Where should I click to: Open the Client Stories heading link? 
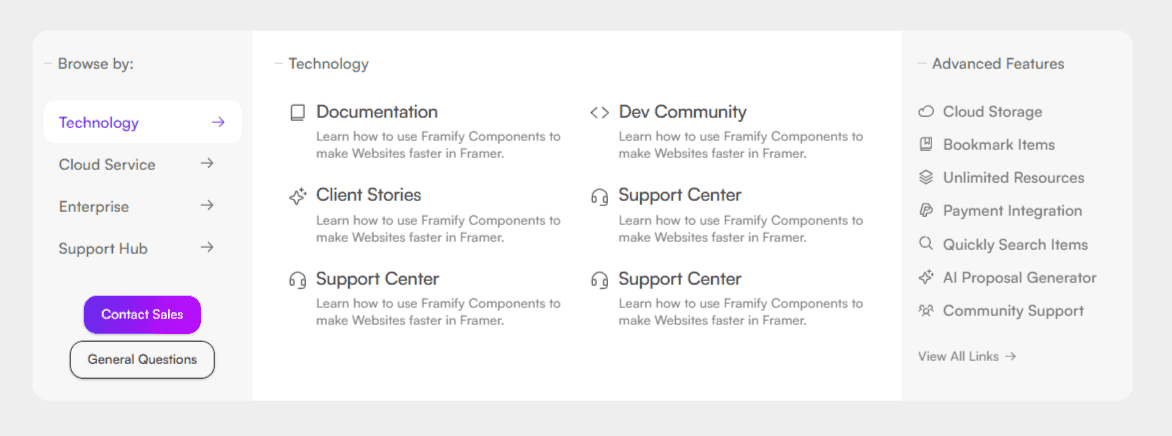tap(368, 195)
